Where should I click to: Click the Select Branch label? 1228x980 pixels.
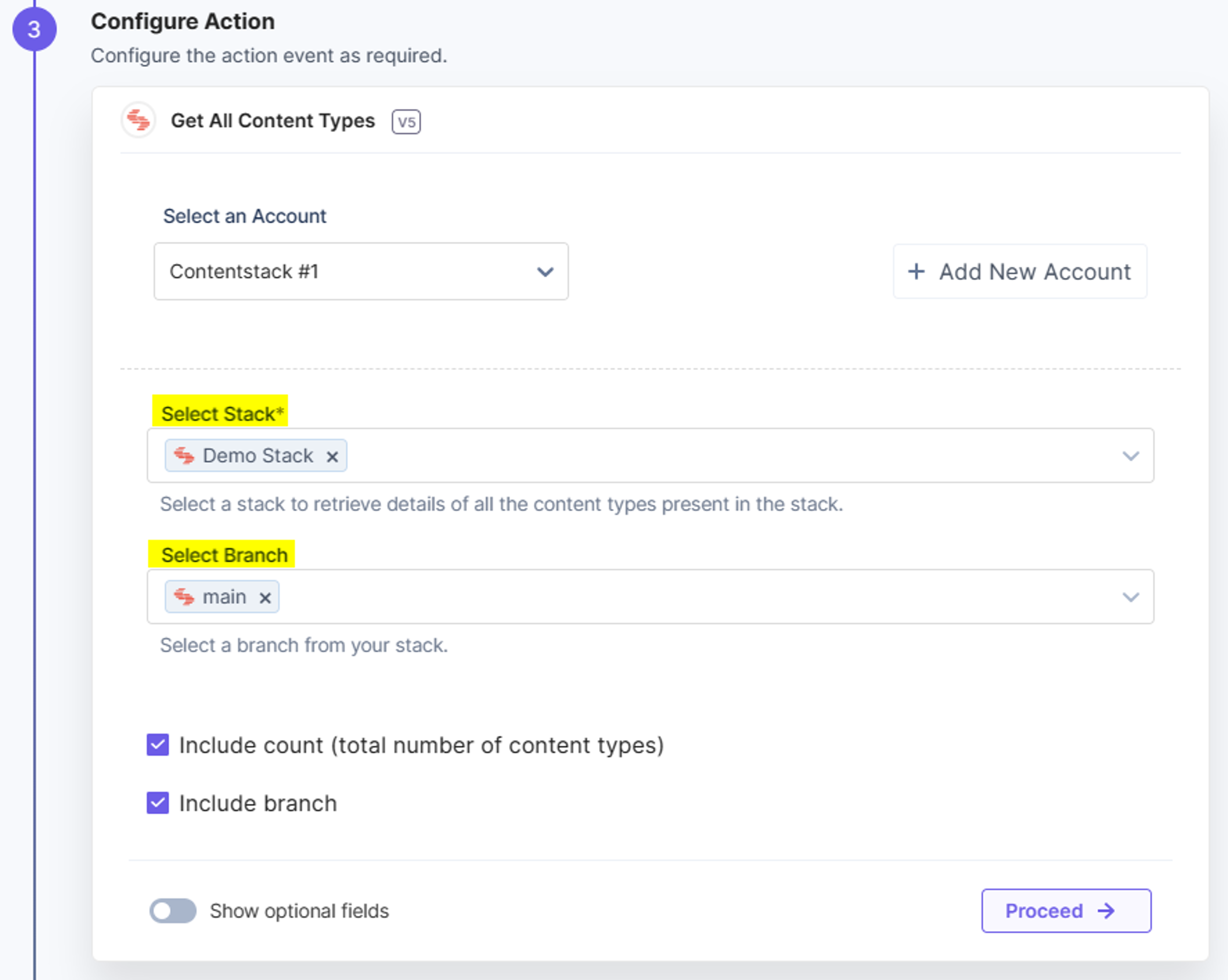pos(224,555)
